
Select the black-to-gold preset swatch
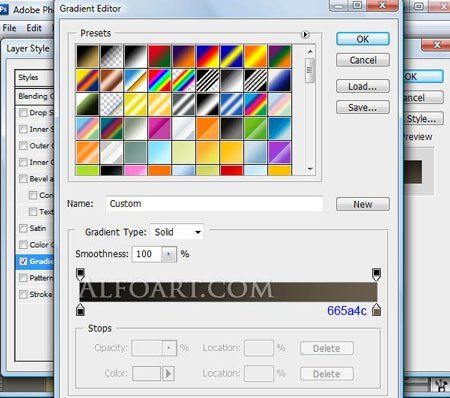(x=87, y=56)
